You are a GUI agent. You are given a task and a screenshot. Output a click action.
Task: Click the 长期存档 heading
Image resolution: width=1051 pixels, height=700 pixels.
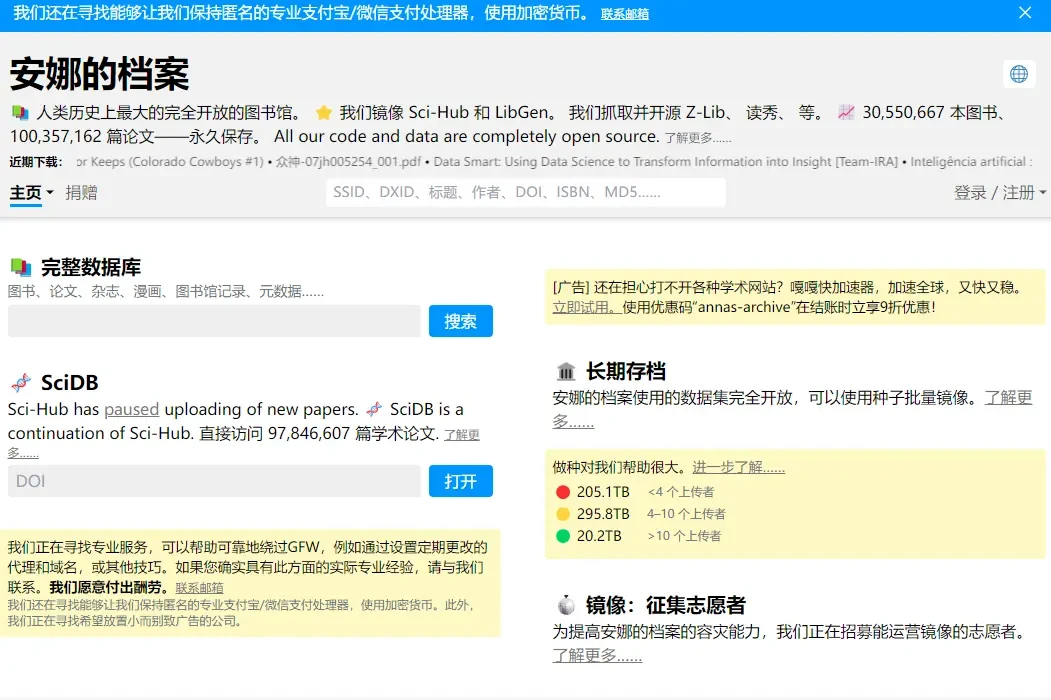tap(626, 371)
